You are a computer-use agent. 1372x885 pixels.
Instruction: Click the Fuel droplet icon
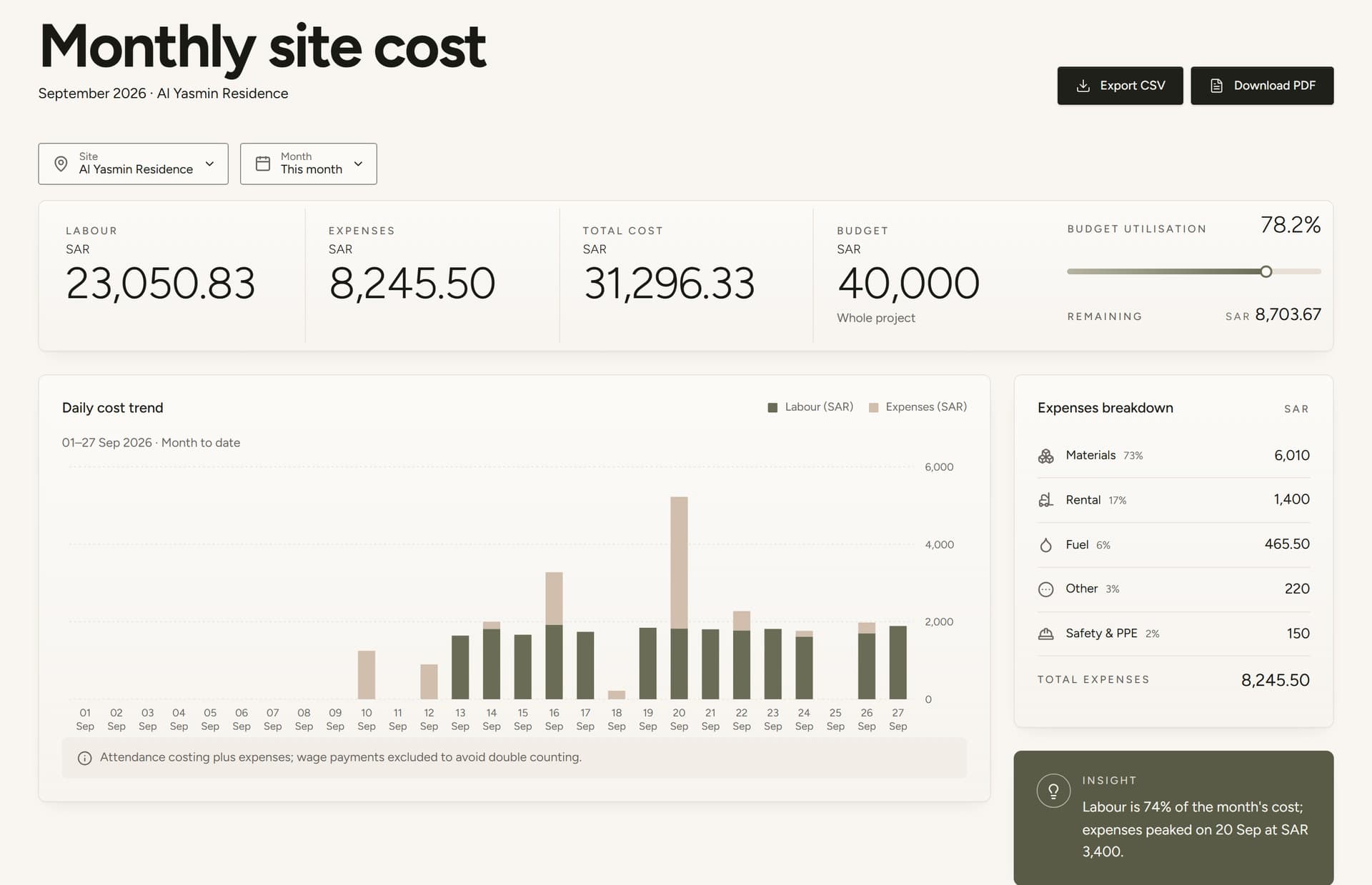tap(1046, 545)
